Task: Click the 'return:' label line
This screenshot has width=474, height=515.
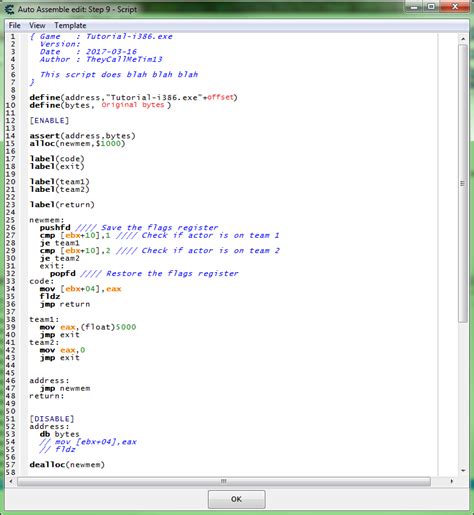Action: (x=47, y=396)
